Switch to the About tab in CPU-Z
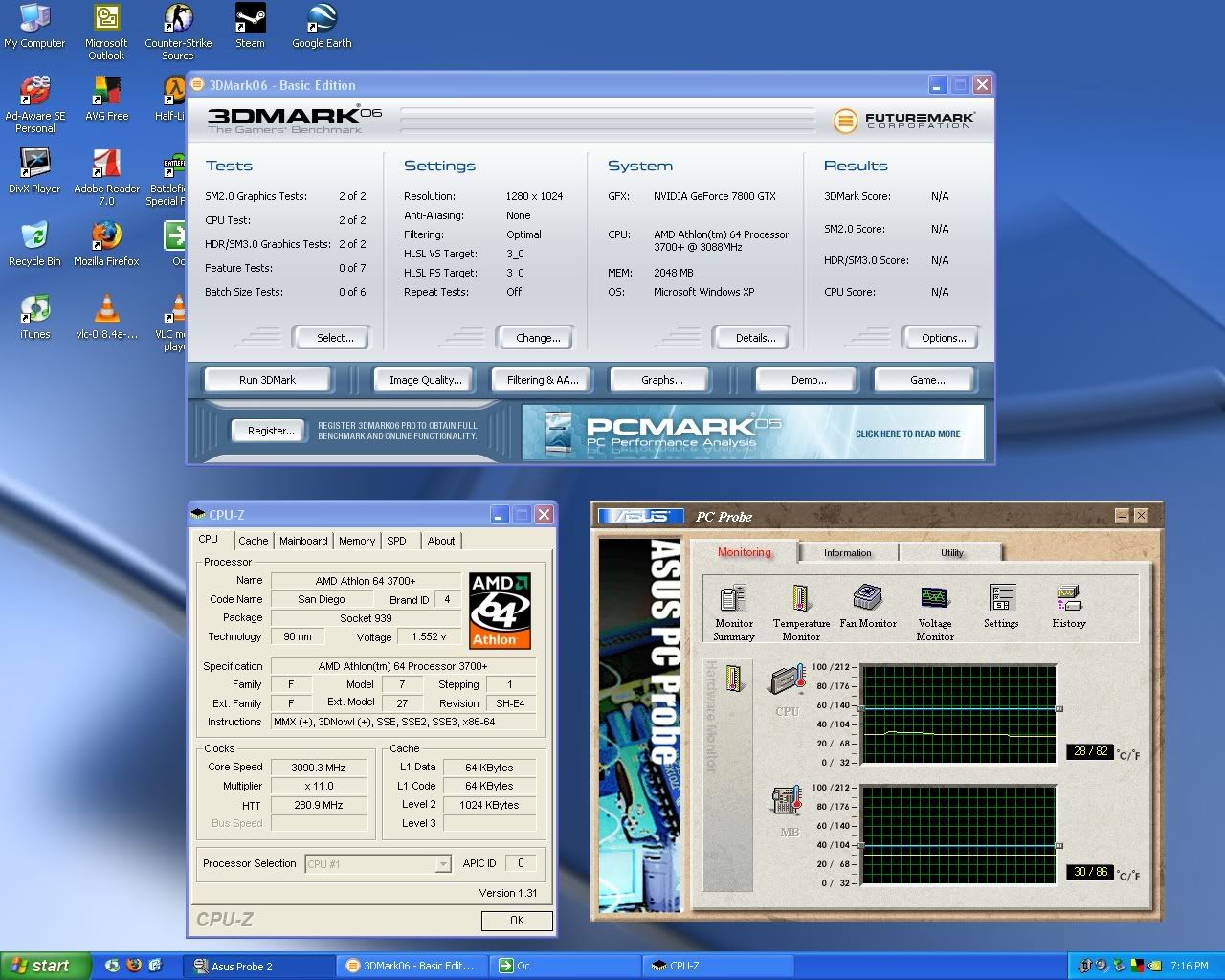Viewport: 1225px width, 980px height. (441, 541)
